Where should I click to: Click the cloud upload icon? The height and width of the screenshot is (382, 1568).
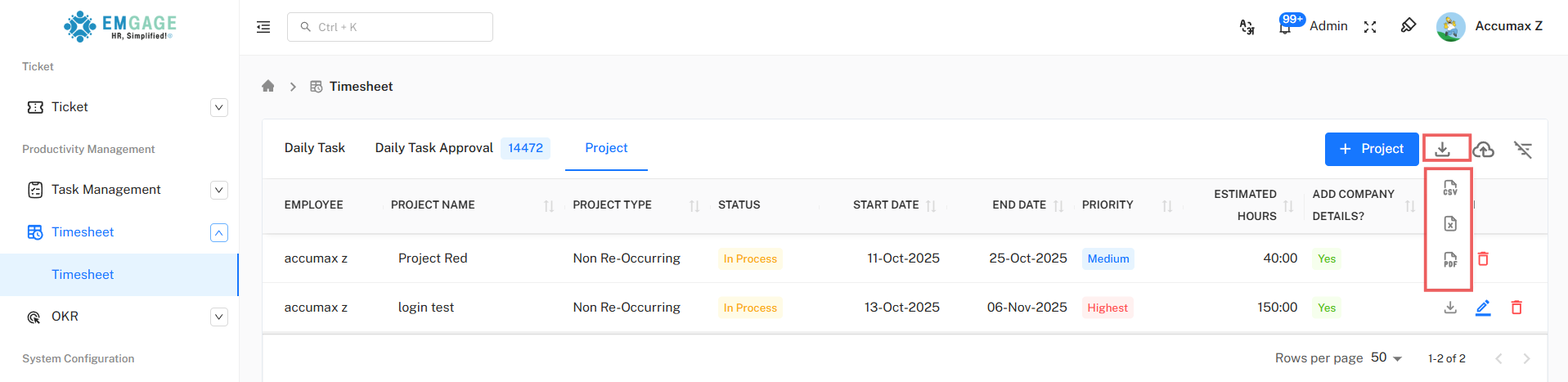tap(1483, 150)
